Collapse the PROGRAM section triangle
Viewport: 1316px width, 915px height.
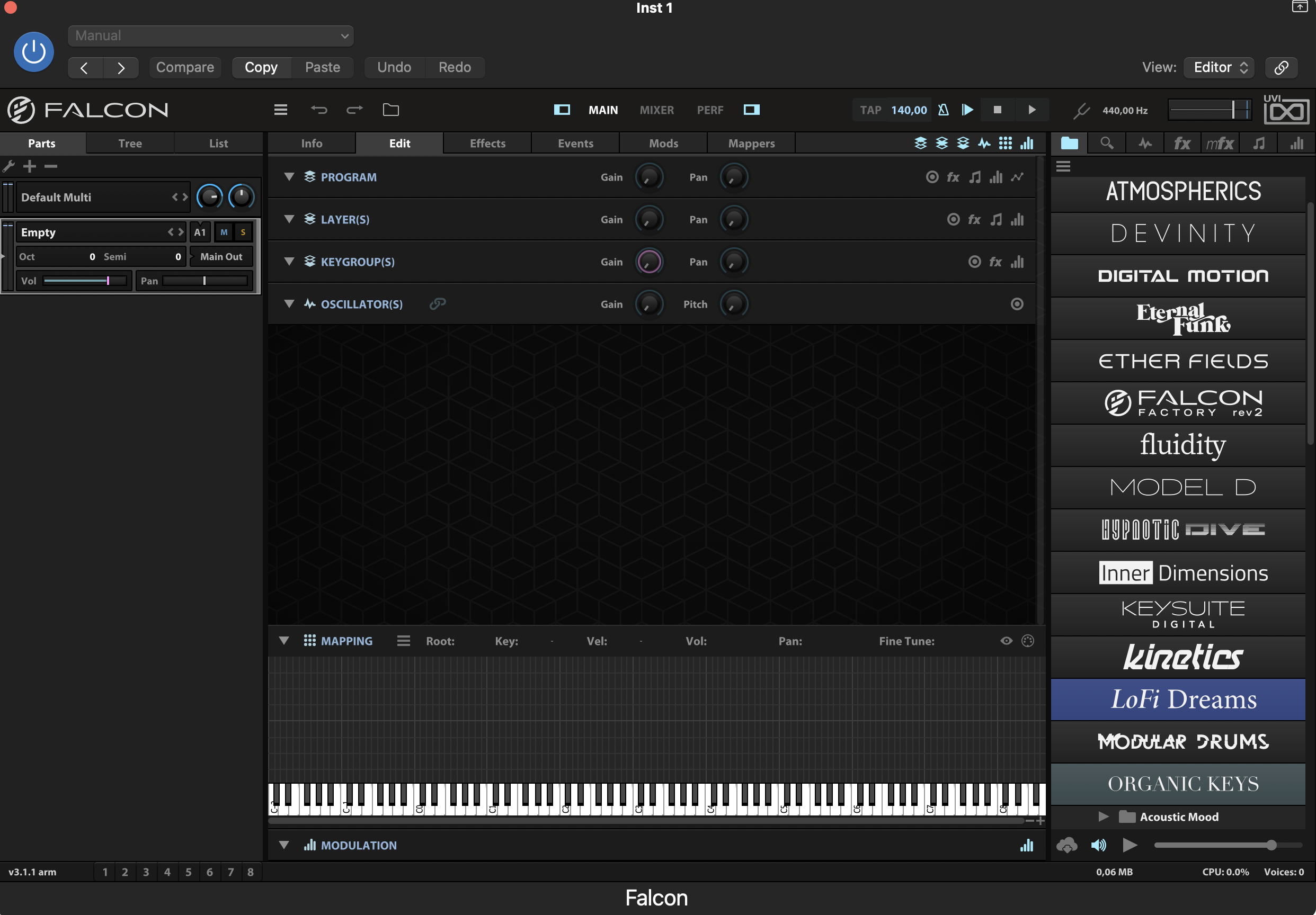click(289, 176)
